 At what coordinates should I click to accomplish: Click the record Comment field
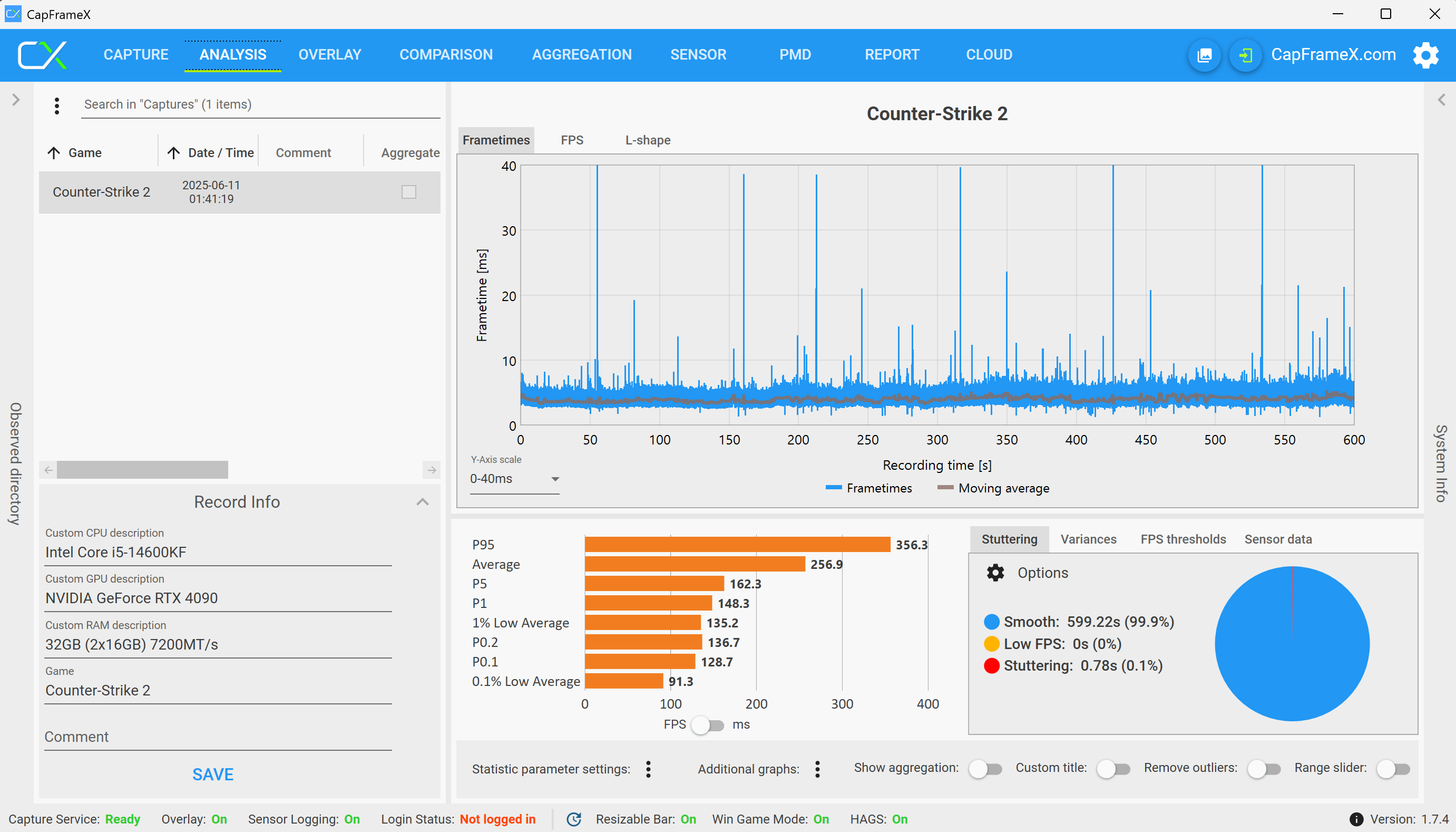point(218,737)
